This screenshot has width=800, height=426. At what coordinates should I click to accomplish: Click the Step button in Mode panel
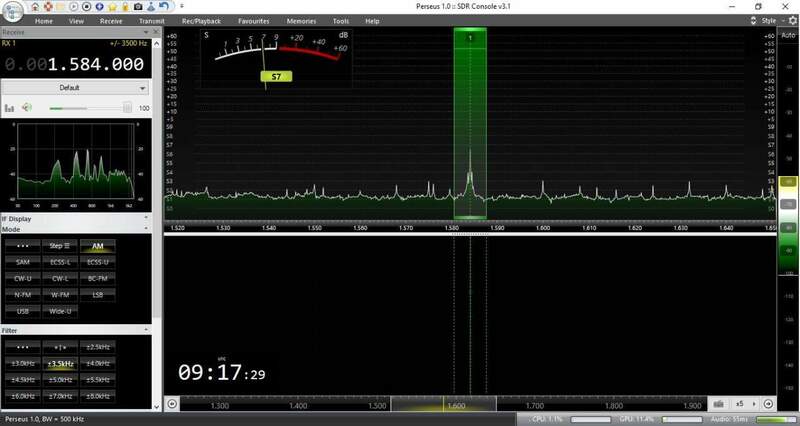(60, 246)
